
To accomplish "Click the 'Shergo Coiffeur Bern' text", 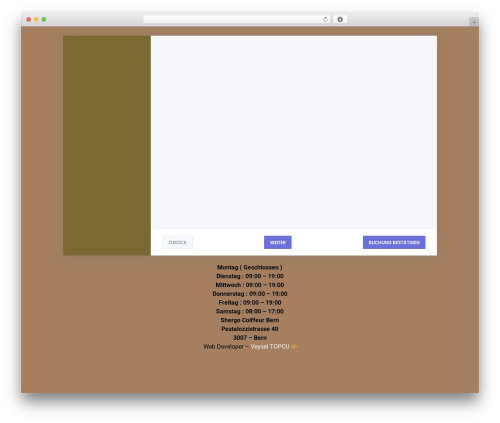I will click(250, 320).
